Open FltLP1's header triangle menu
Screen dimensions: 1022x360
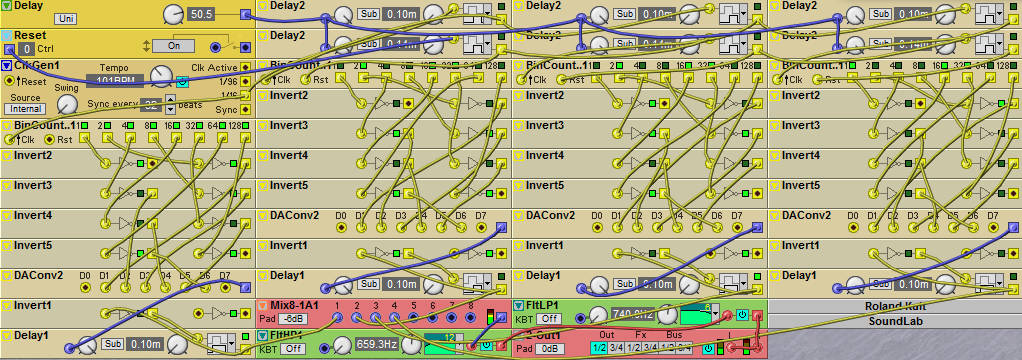(x=519, y=305)
